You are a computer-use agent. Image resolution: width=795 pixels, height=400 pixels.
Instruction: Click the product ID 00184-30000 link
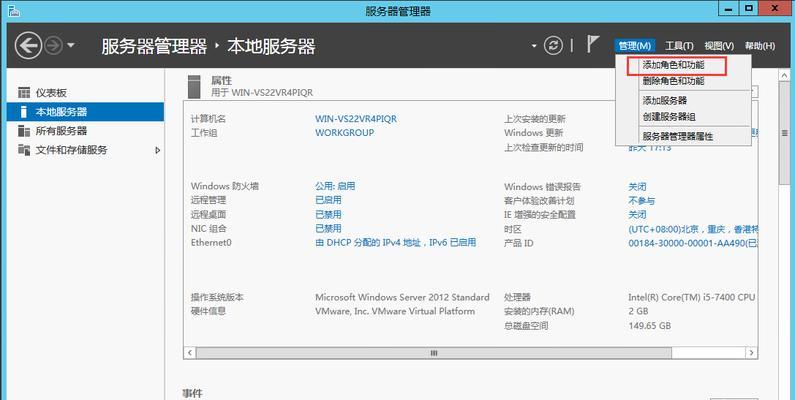tap(693, 243)
